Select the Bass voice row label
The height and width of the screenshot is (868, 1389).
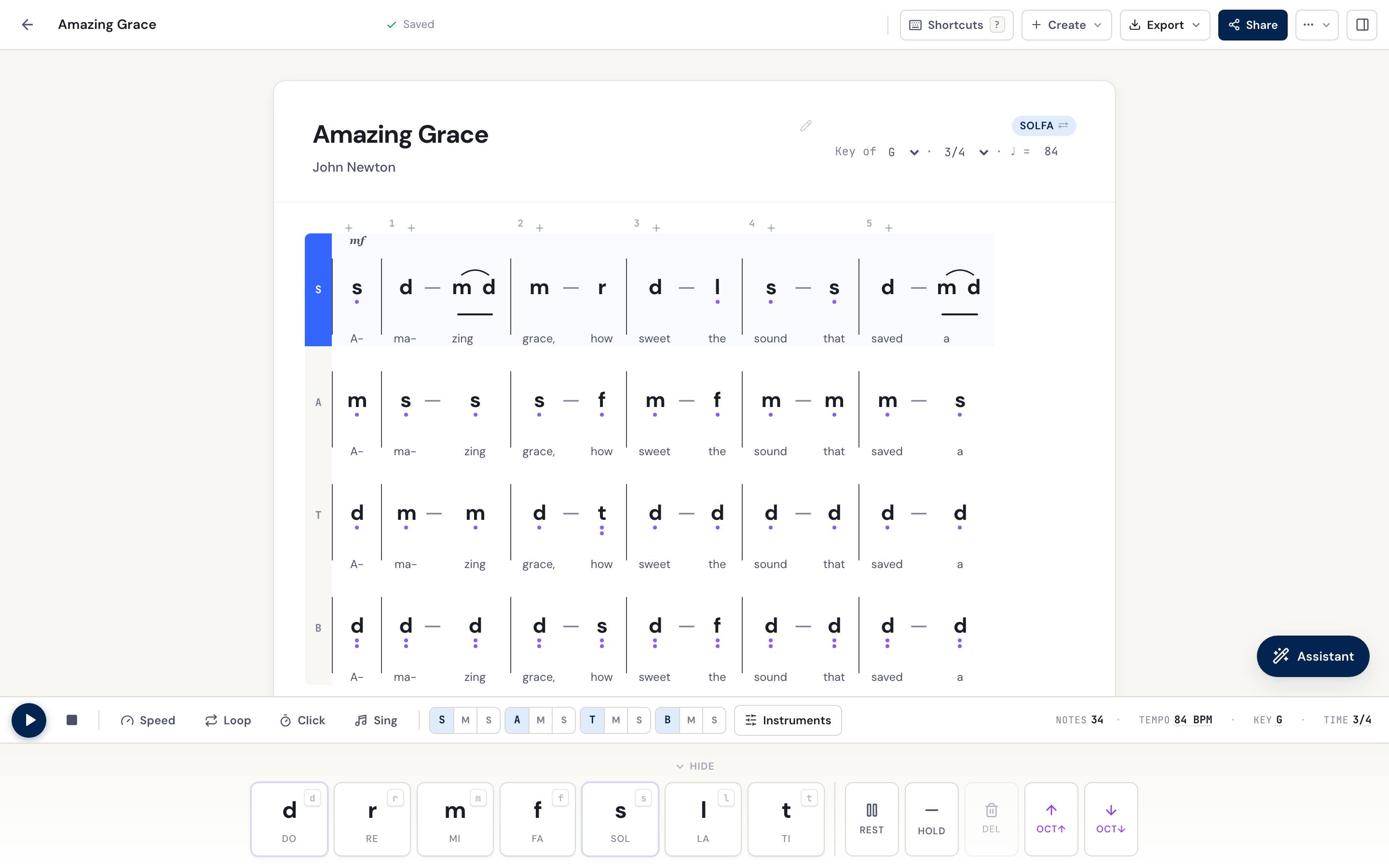[x=318, y=628]
